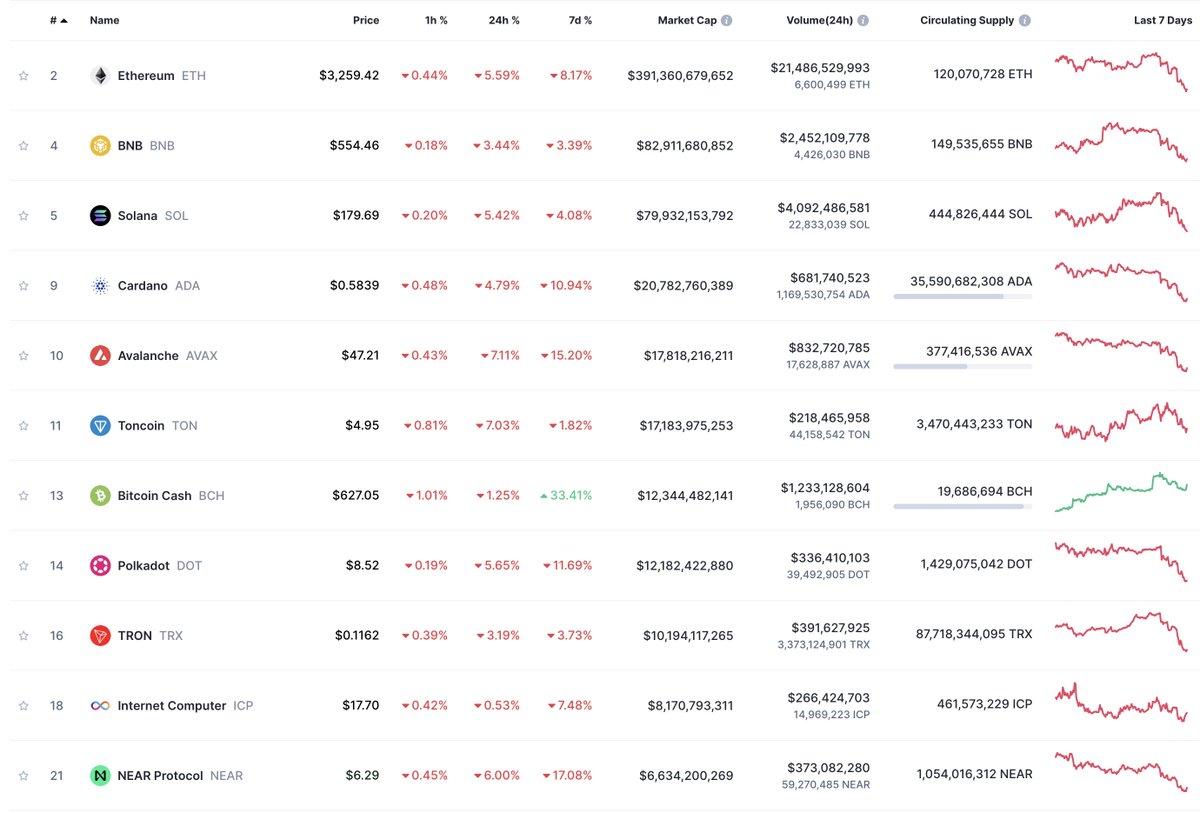The width and height of the screenshot is (1200, 813).
Task: Click TRON market cap $10,194,117,265
Action: pyautogui.click(x=688, y=636)
